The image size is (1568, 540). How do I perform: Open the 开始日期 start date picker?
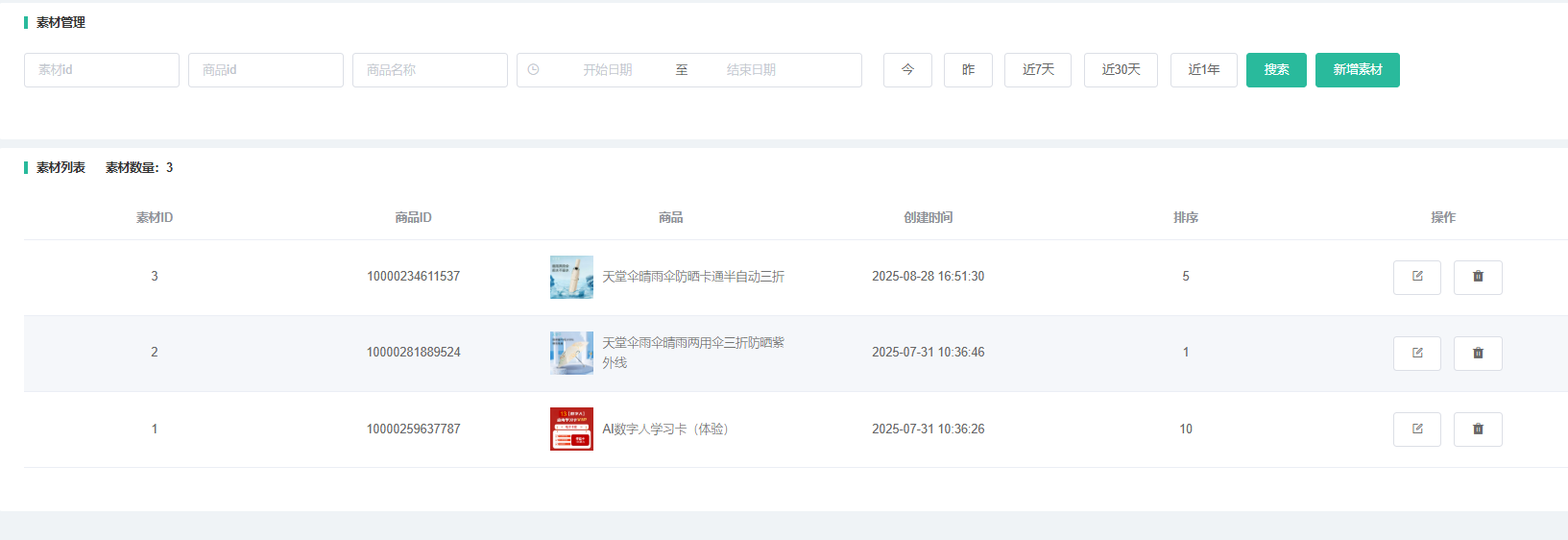(608, 70)
